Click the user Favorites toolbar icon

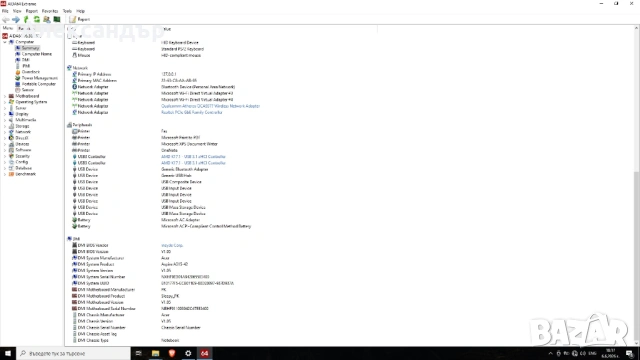tap(47, 20)
